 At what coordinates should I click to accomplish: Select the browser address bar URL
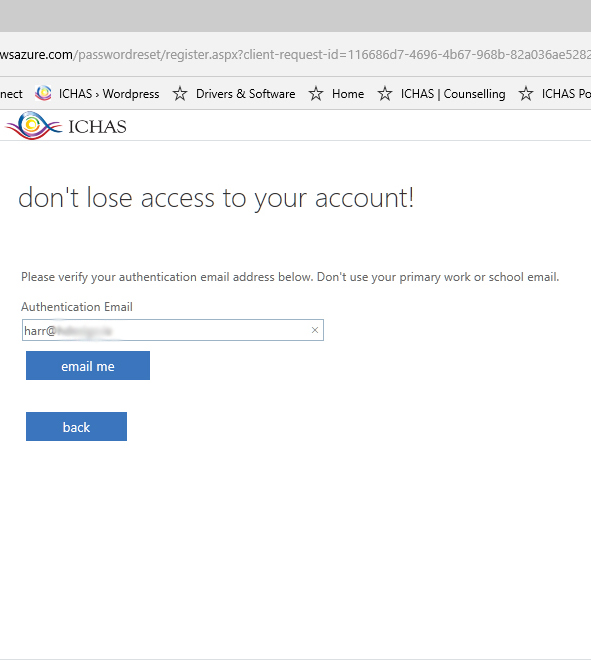tap(295, 55)
